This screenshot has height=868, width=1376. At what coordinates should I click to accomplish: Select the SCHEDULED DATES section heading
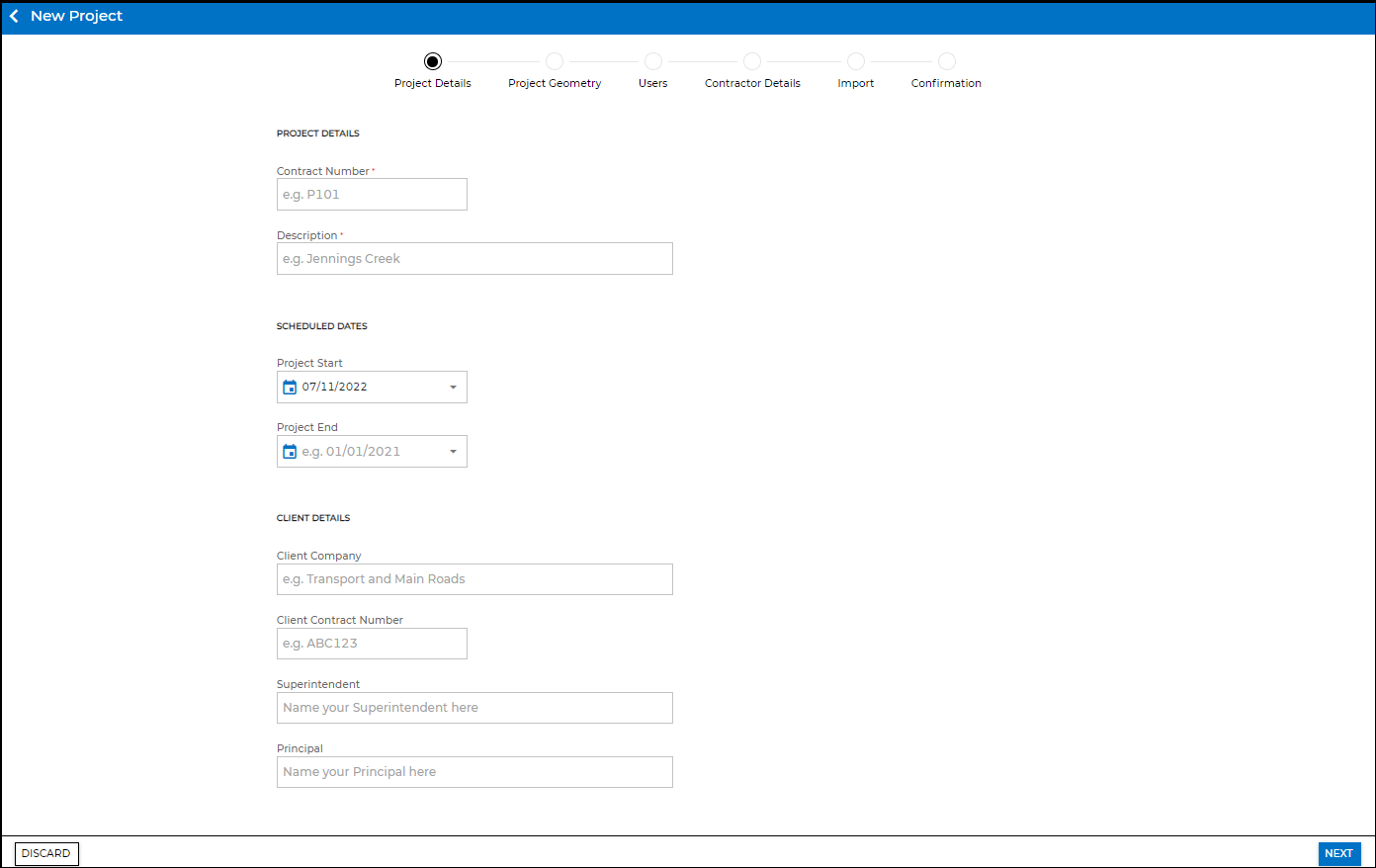click(322, 326)
